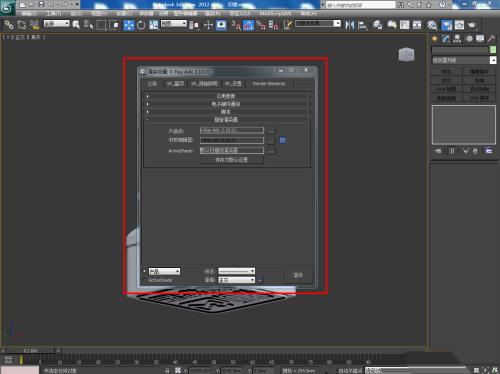
Task: Click the Select and Manipulate tool
Action: pyautogui.click(x=208, y=25)
